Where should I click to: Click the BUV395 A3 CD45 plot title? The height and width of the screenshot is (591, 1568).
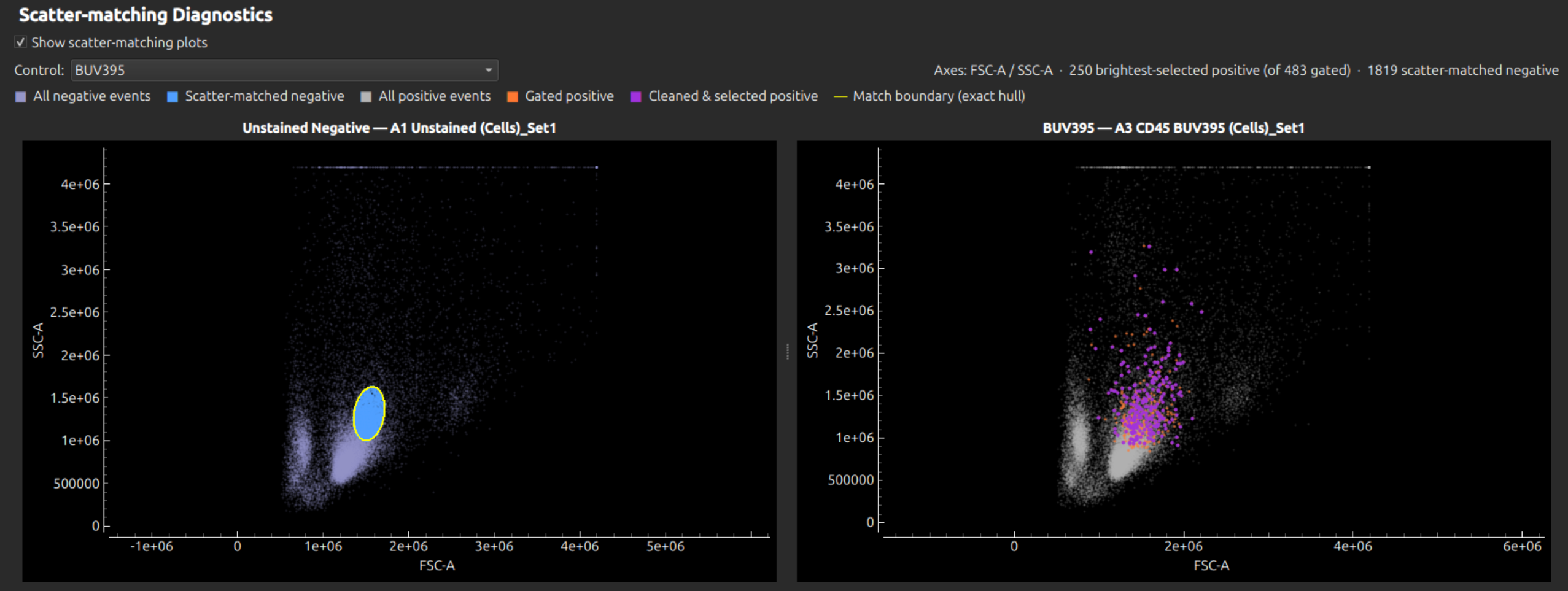[x=1173, y=128]
